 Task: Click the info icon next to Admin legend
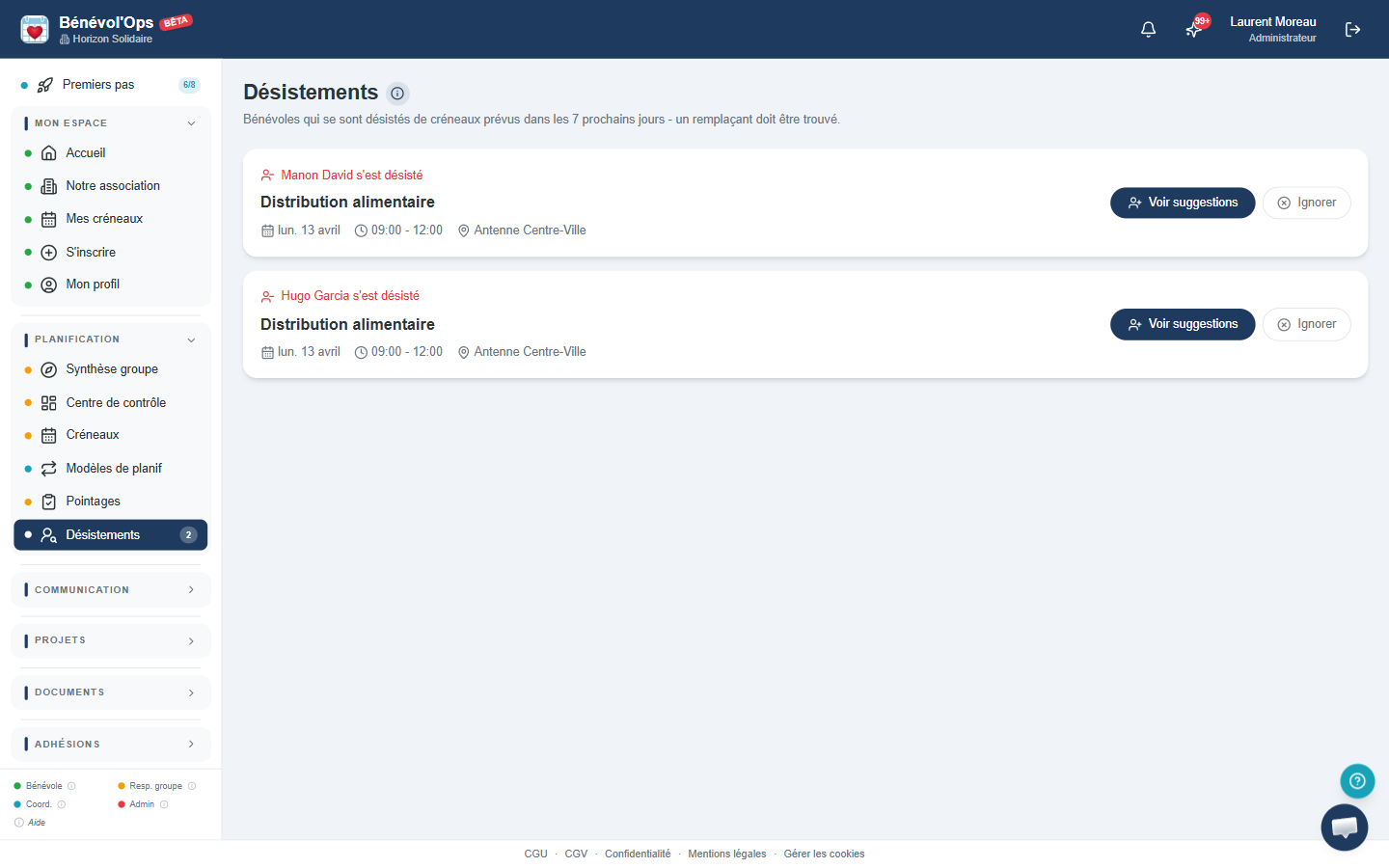point(164,804)
